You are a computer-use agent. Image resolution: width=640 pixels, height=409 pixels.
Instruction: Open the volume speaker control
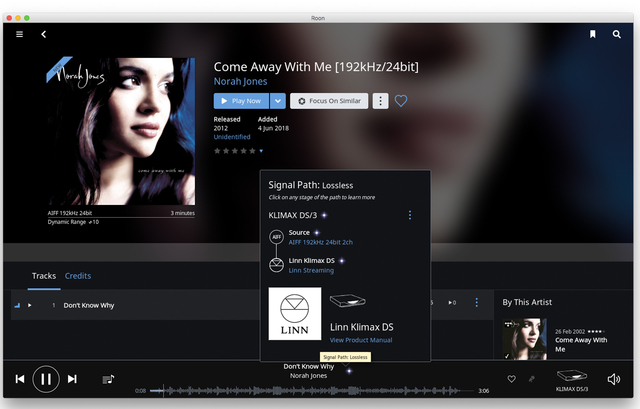tap(613, 379)
